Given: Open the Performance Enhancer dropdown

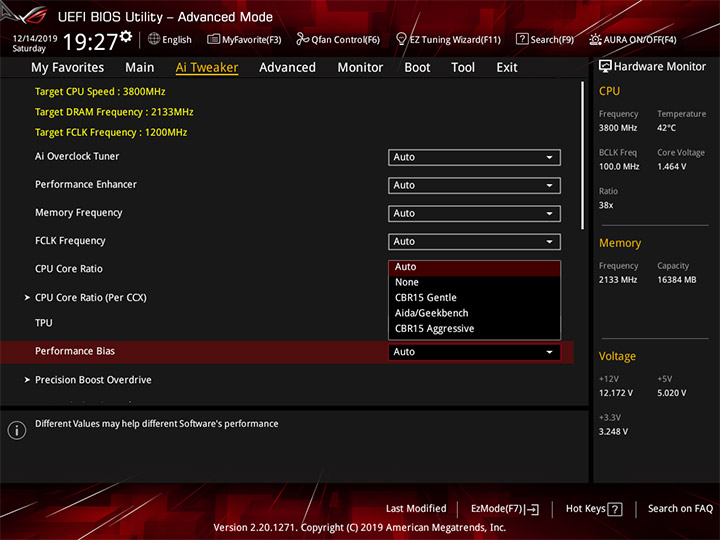Looking at the screenshot, I should (474, 186).
